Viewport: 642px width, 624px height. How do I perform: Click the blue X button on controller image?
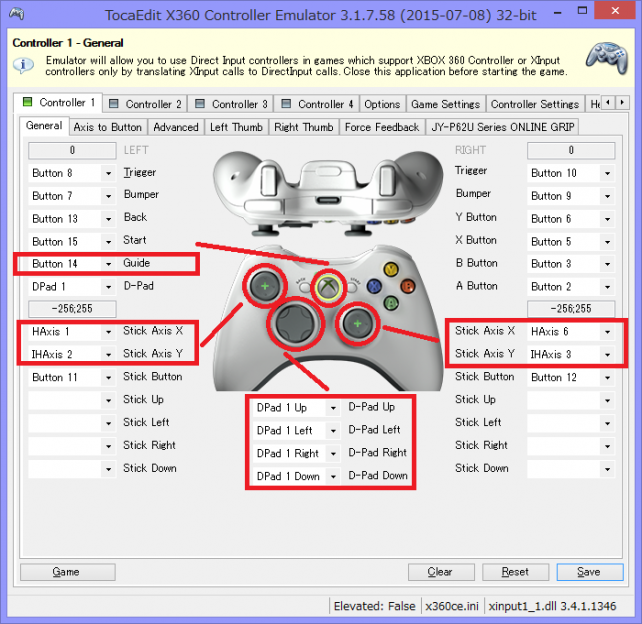[374, 286]
